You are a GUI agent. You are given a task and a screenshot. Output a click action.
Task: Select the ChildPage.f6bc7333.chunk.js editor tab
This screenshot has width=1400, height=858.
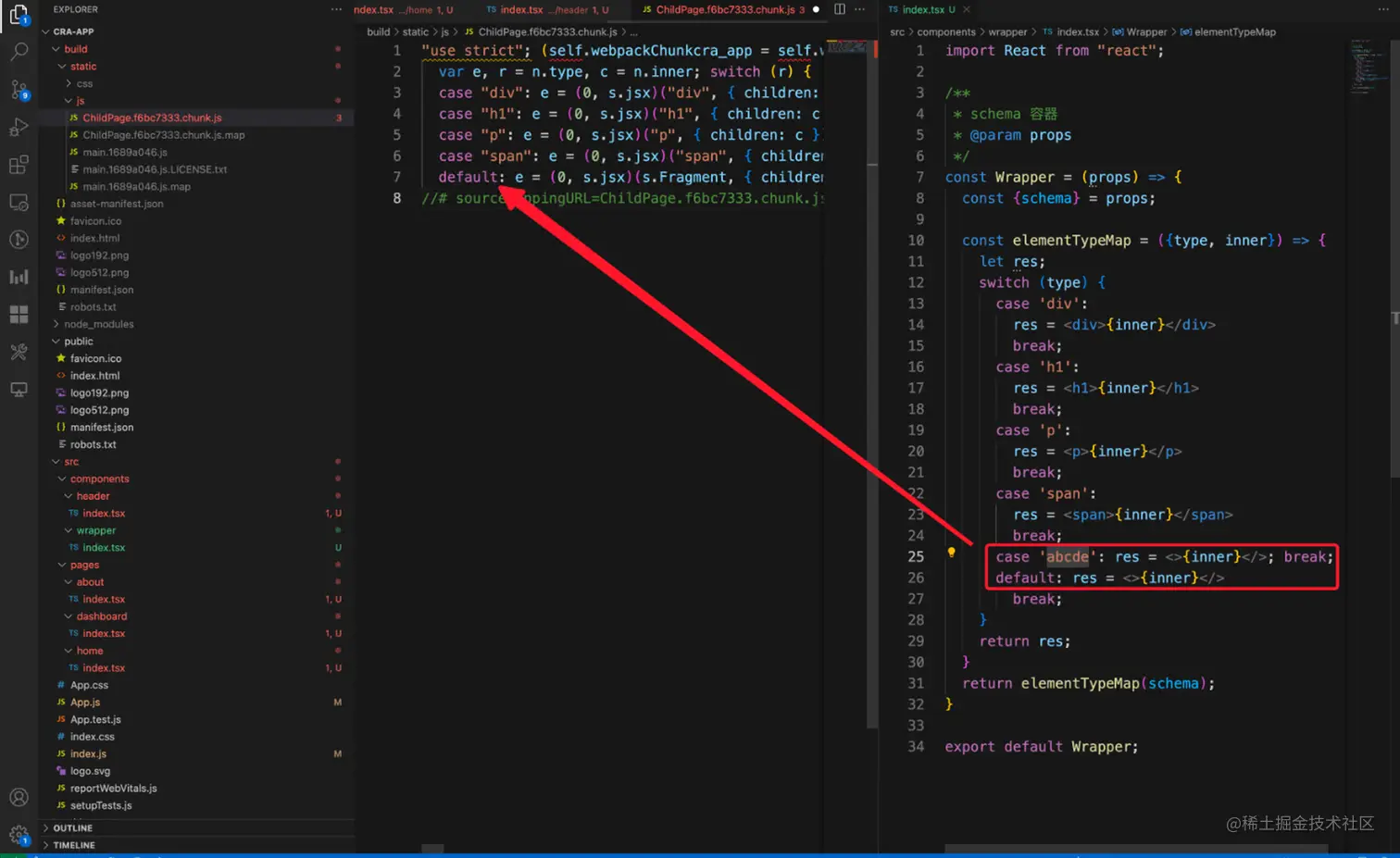coord(723,9)
